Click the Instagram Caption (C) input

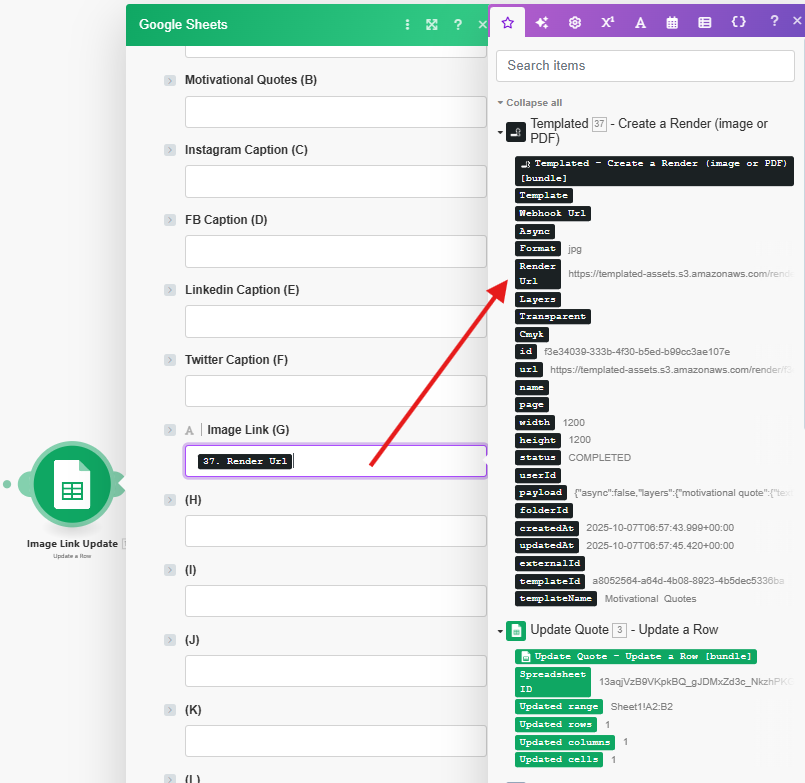point(336,181)
